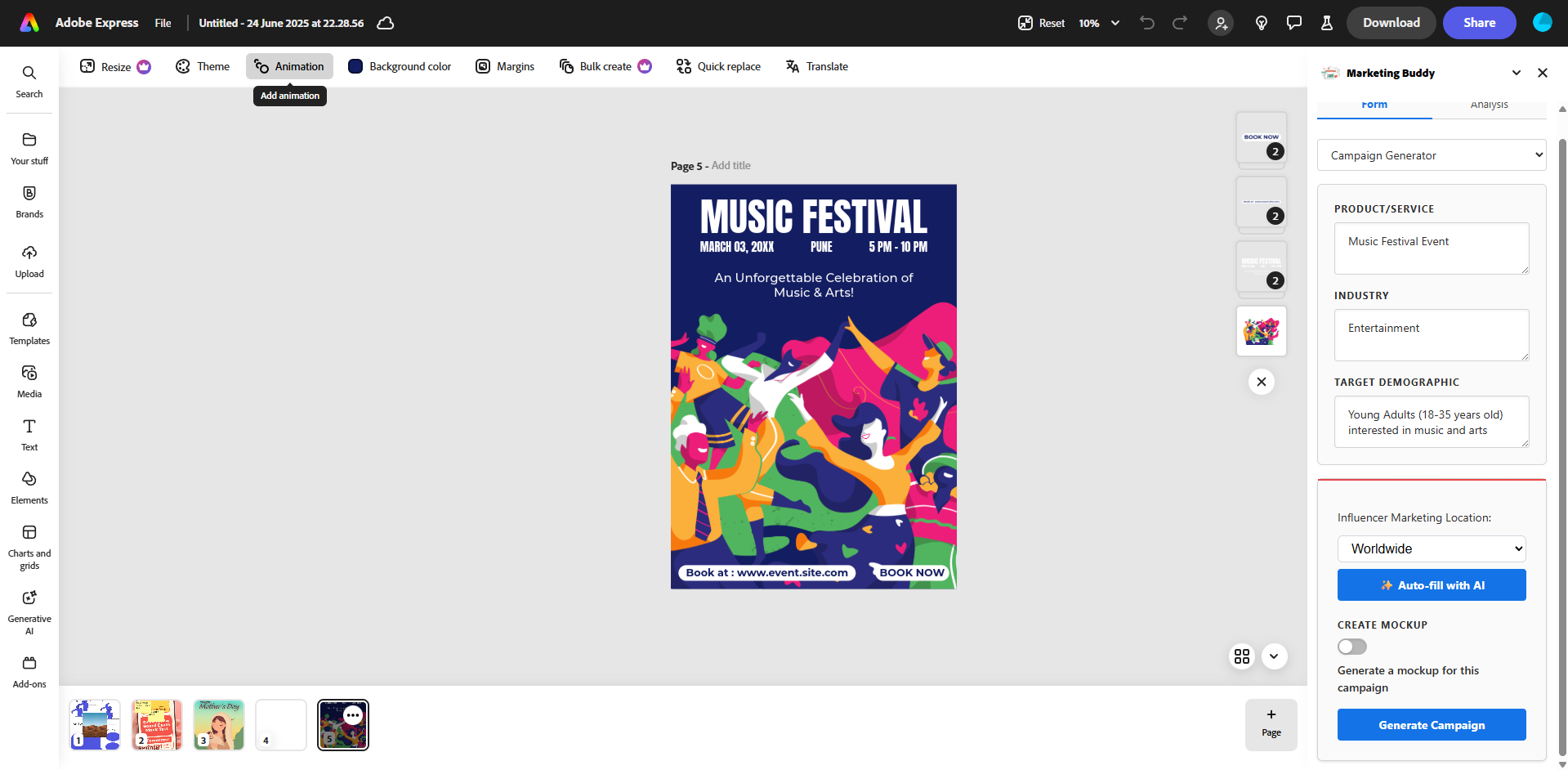Screen dimensions: 1568x770
Task: Select the MUSIC FESTIVAL heading on canvas
Action: 814,217
